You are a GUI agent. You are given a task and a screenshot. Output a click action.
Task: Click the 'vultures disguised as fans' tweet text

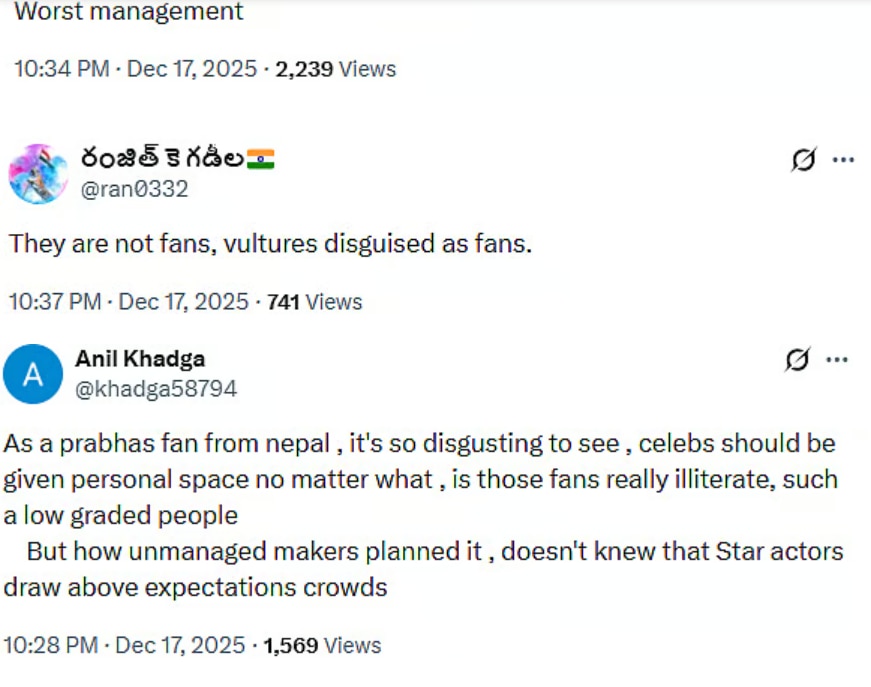[x=270, y=243]
